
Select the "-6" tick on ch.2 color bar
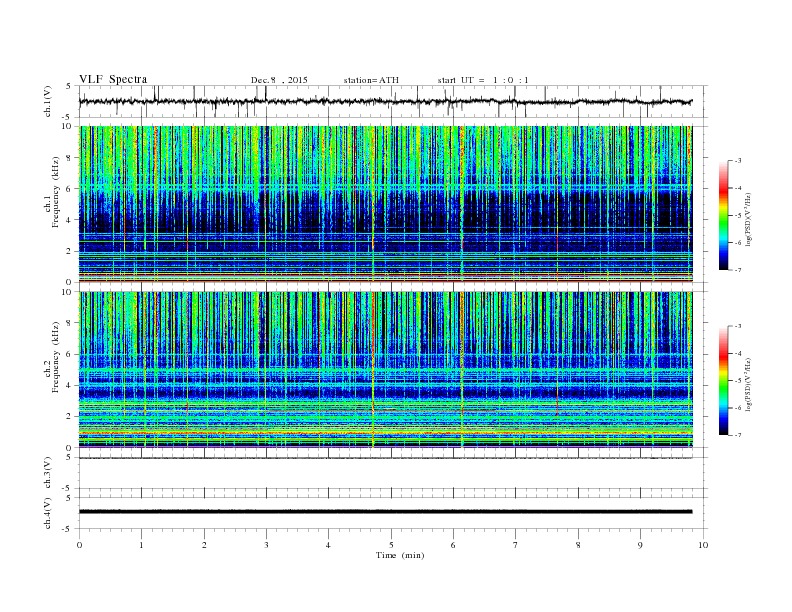(738, 408)
